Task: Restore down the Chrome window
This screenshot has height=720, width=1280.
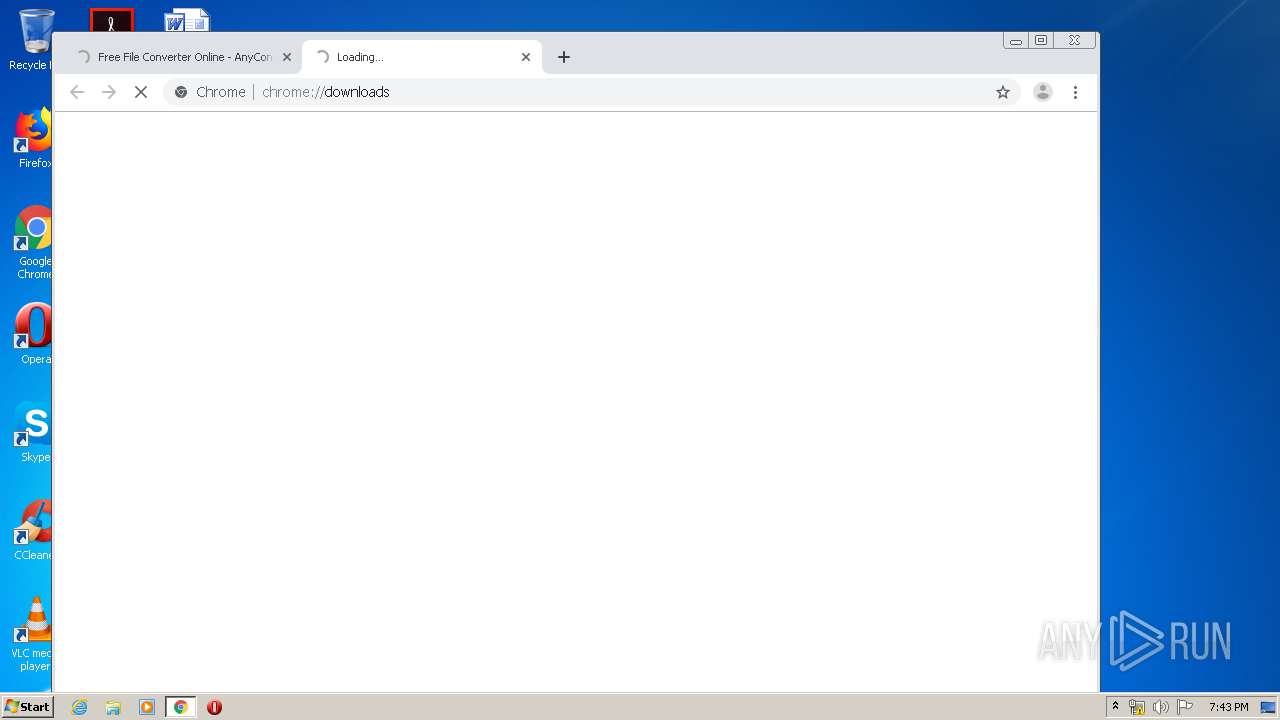Action: pos(1041,41)
